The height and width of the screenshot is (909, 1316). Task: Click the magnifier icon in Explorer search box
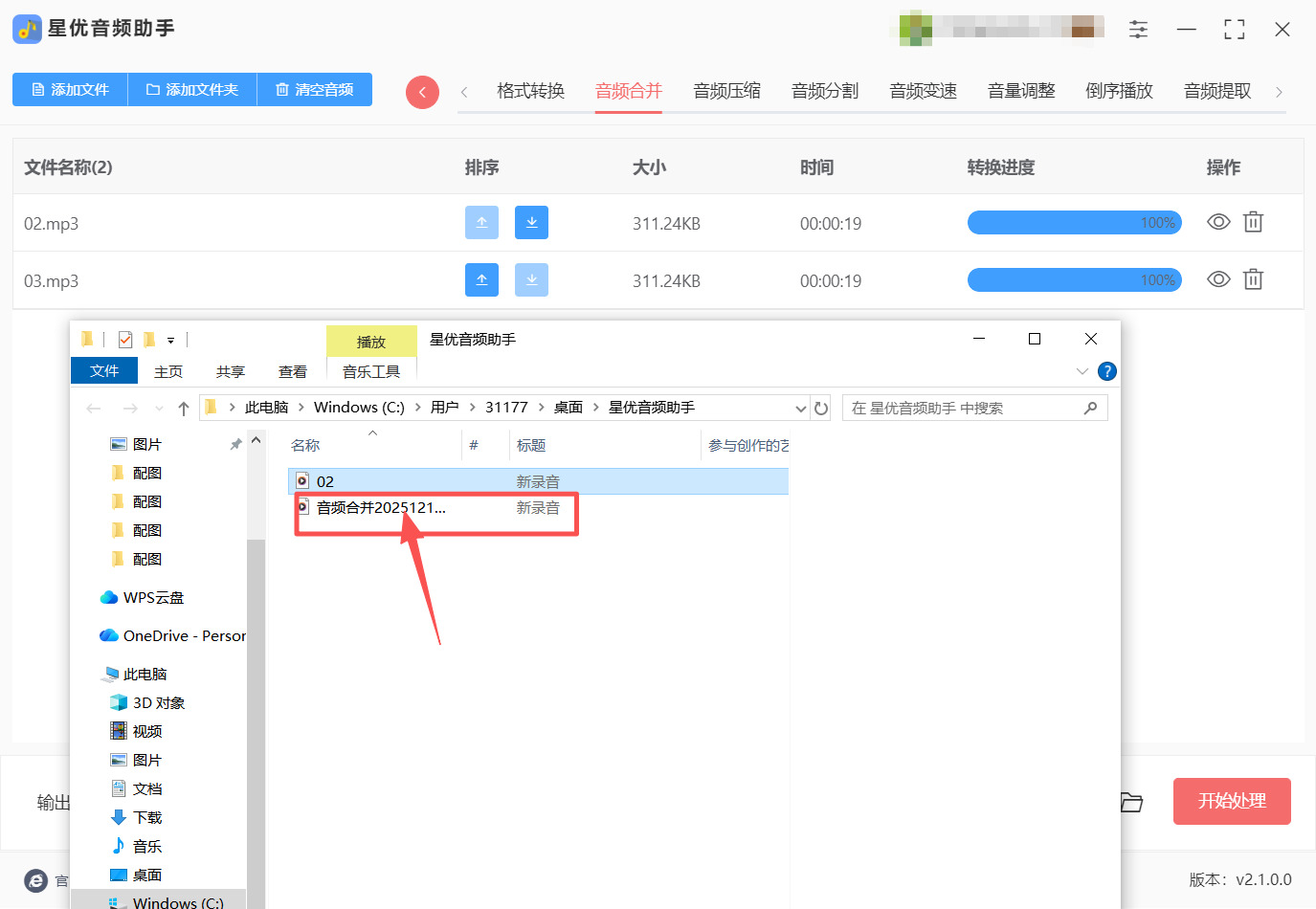[1090, 409]
